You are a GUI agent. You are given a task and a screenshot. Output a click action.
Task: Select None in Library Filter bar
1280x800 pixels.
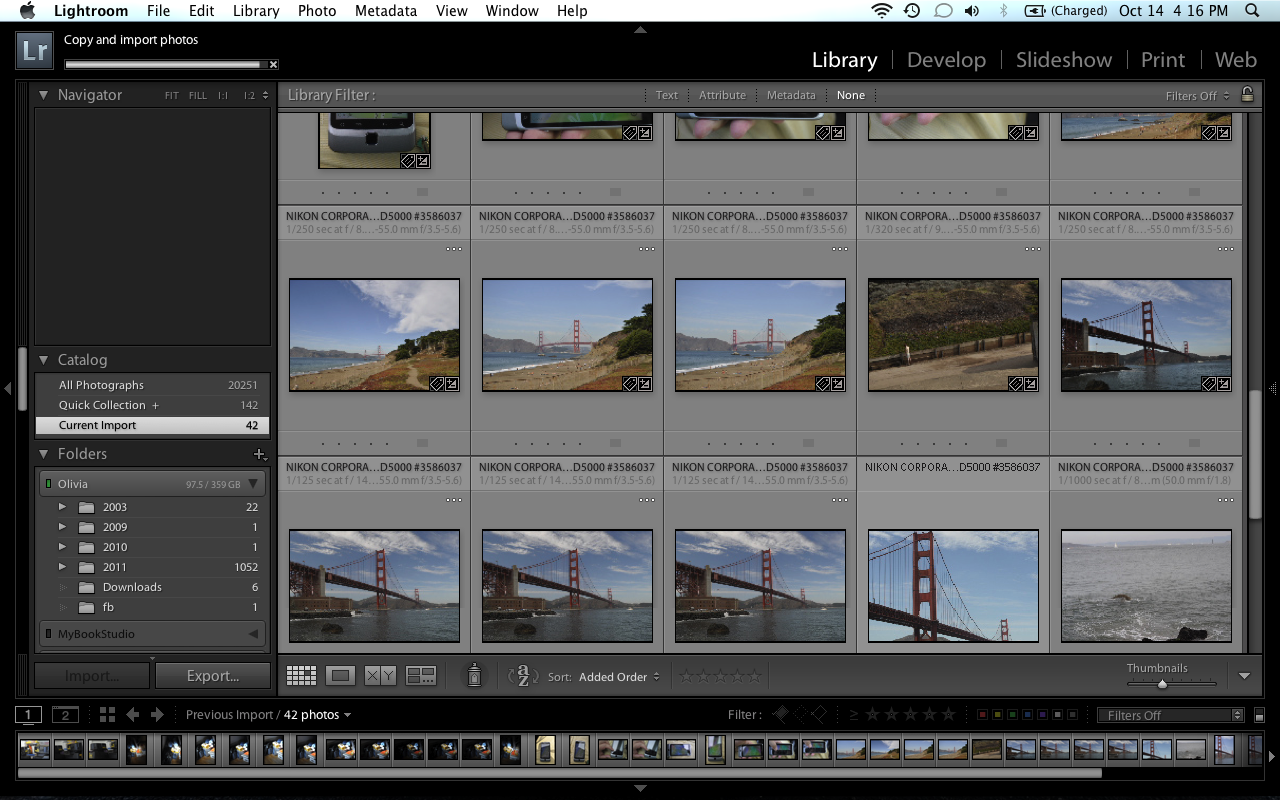coord(851,95)
